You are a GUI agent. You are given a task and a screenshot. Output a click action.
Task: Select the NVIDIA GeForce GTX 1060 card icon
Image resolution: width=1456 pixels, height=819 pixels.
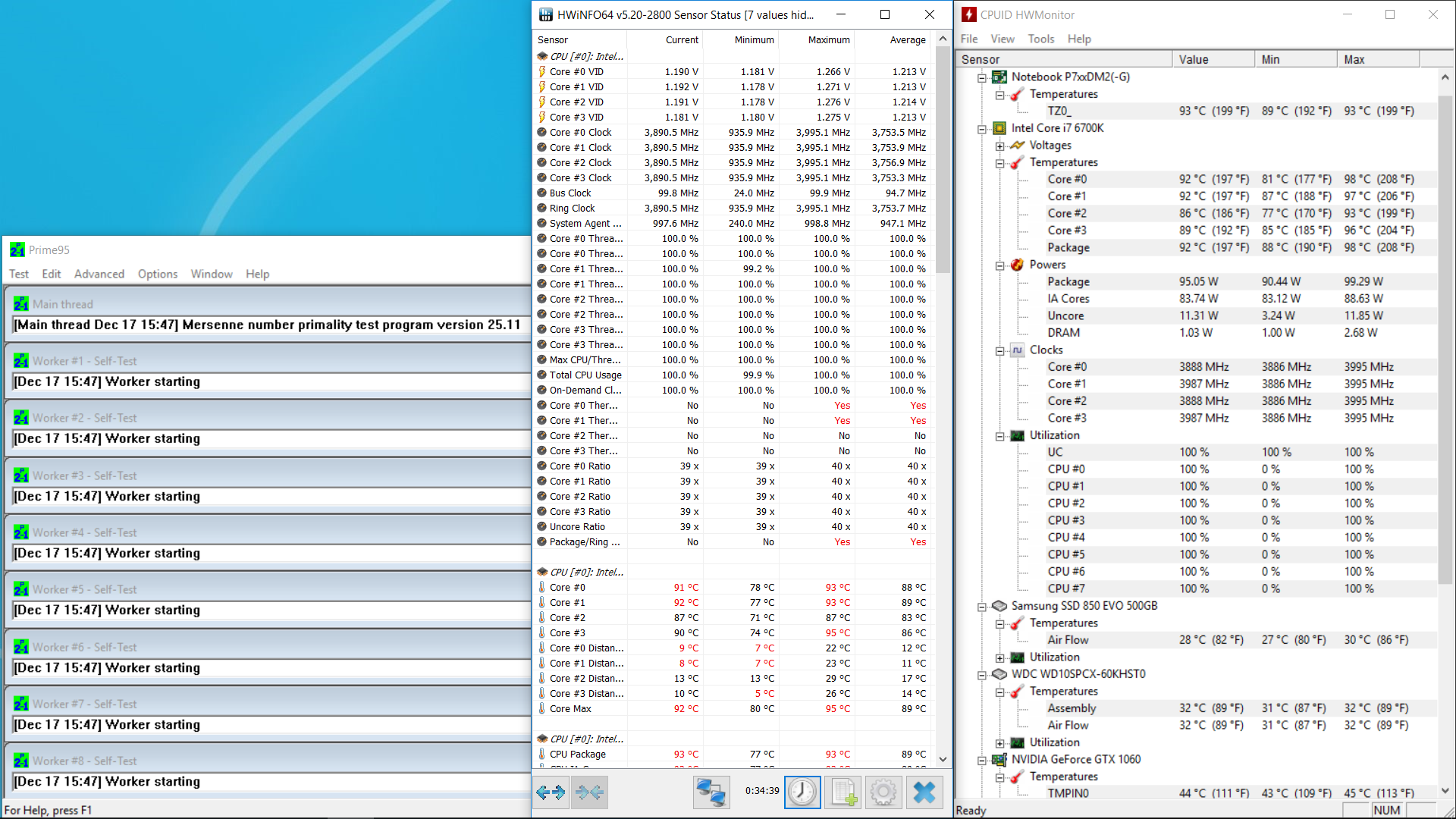point(999,759)
